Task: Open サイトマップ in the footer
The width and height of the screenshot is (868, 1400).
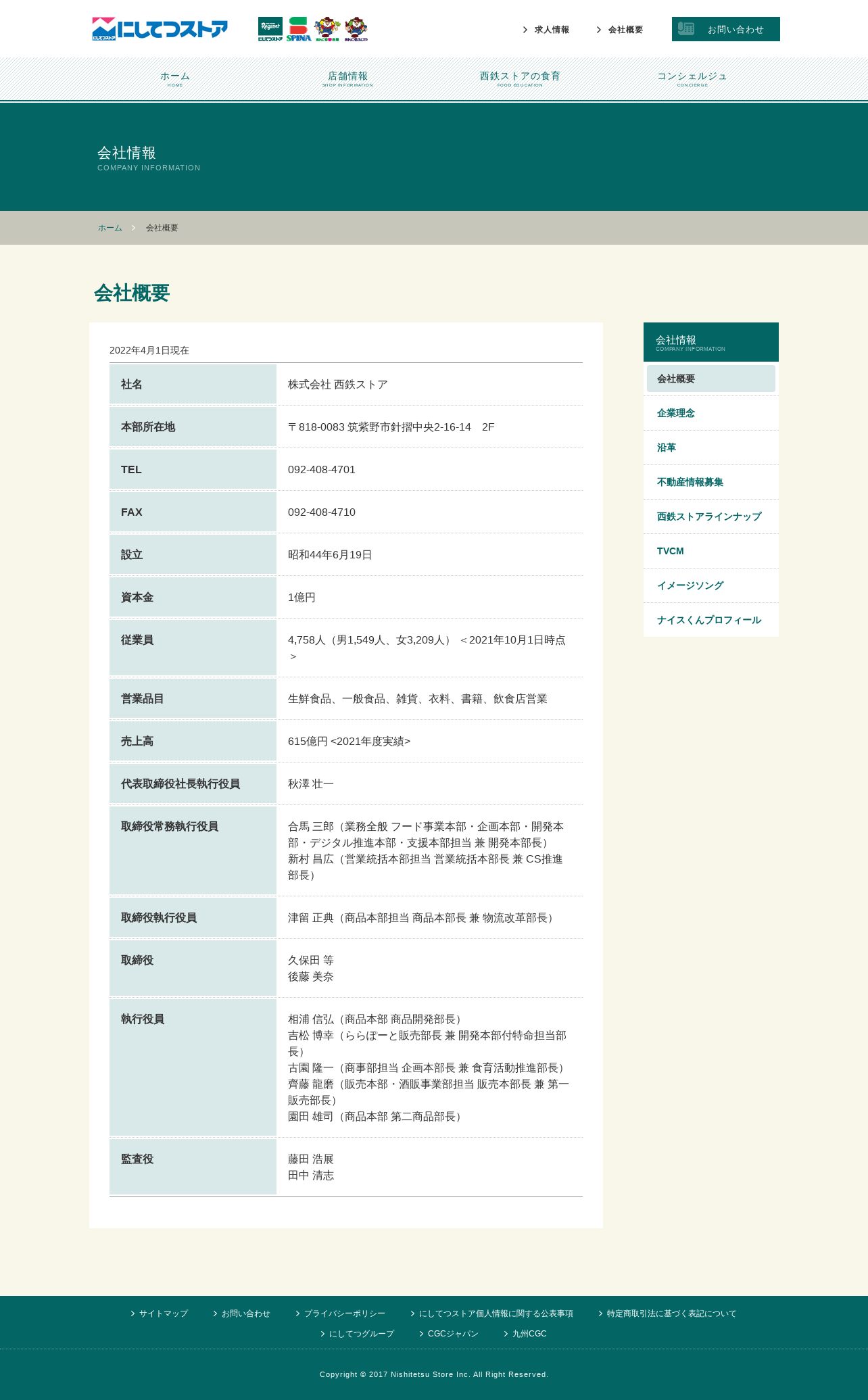Action: [164, 1313]
